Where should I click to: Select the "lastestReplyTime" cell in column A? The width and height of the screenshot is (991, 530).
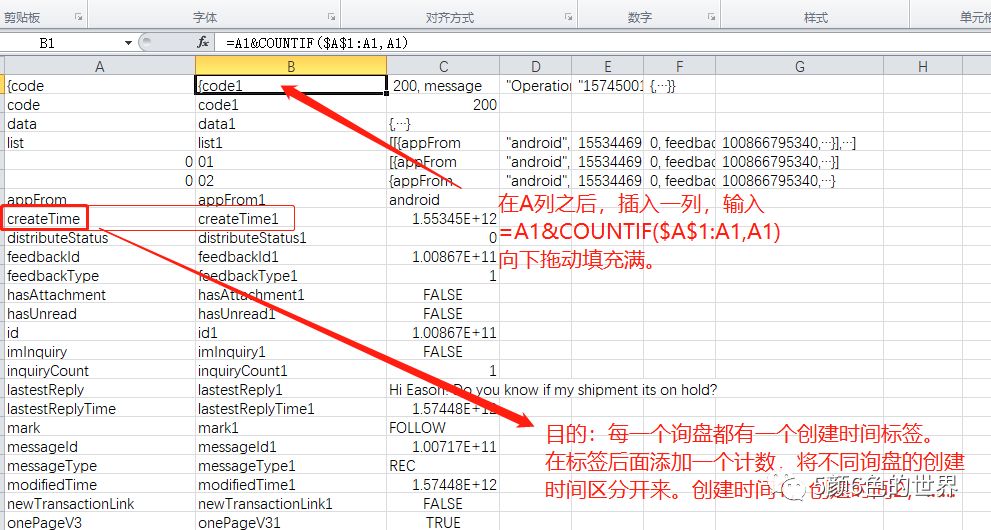tap(100, 408)
